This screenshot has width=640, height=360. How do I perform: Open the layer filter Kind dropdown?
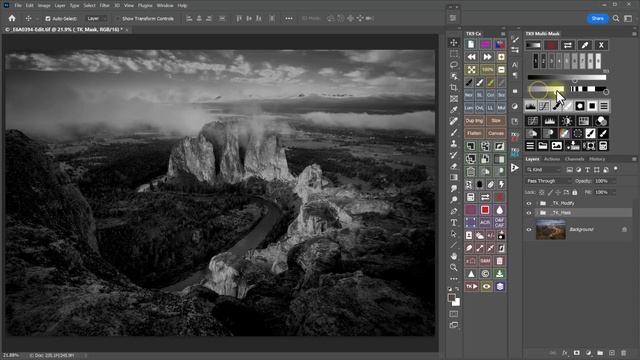coord(543,170)
